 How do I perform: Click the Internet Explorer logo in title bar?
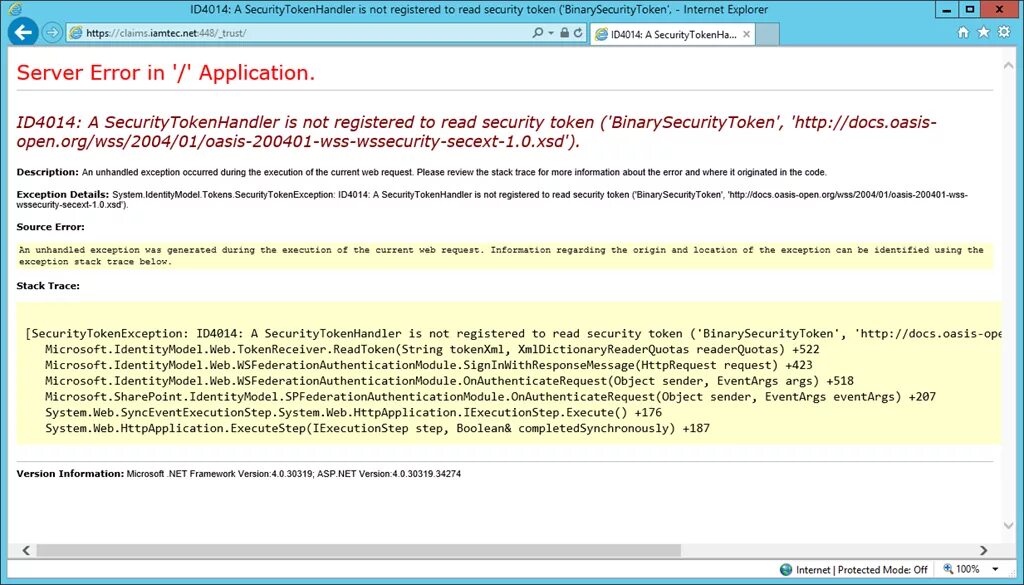14,9
